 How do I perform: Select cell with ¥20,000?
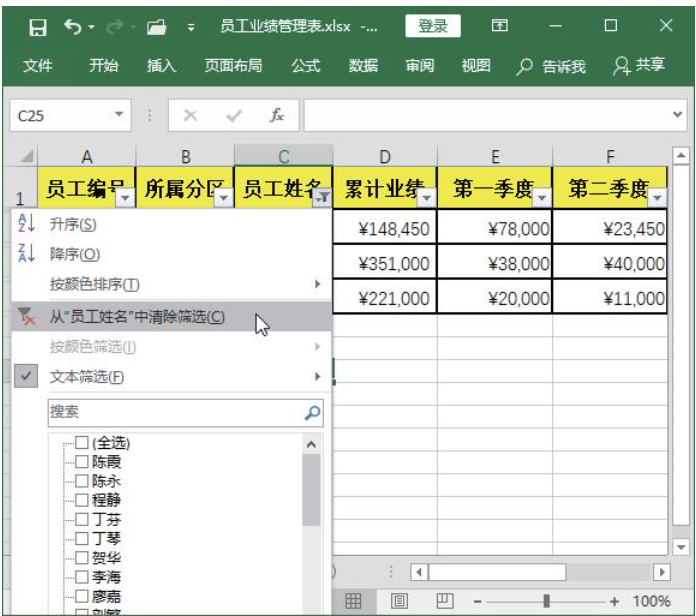[x=494, y=297]
